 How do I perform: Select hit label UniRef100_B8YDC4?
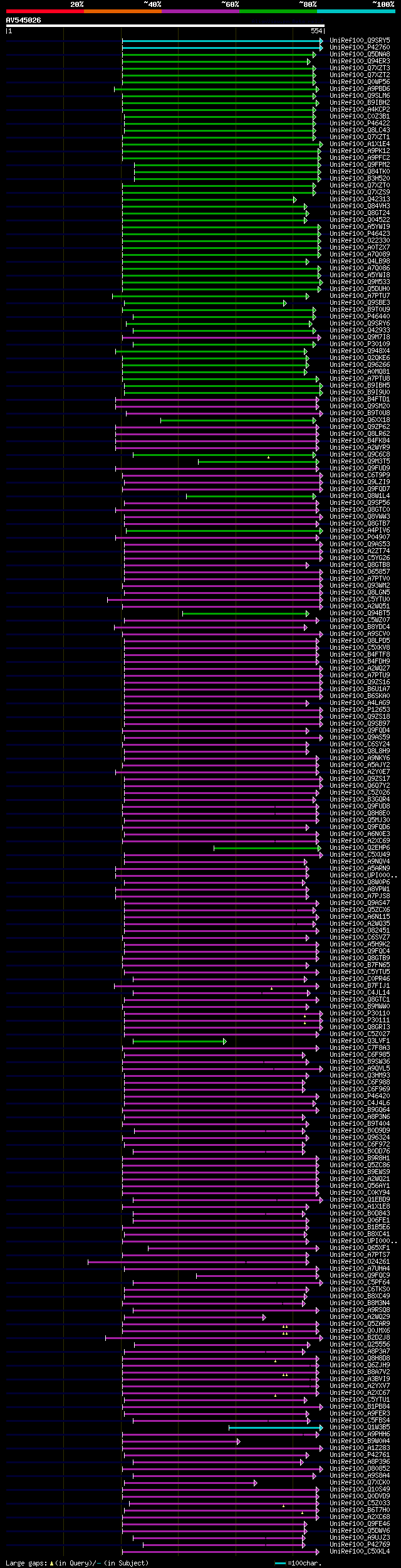(x=360, y=627)
